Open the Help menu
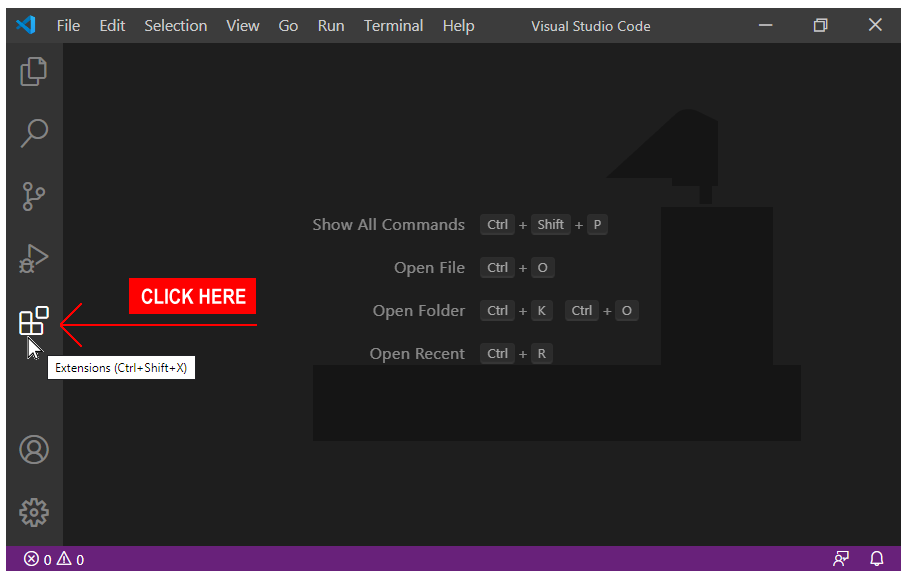This screenshot has height=576, width=904. coord(458,26)
